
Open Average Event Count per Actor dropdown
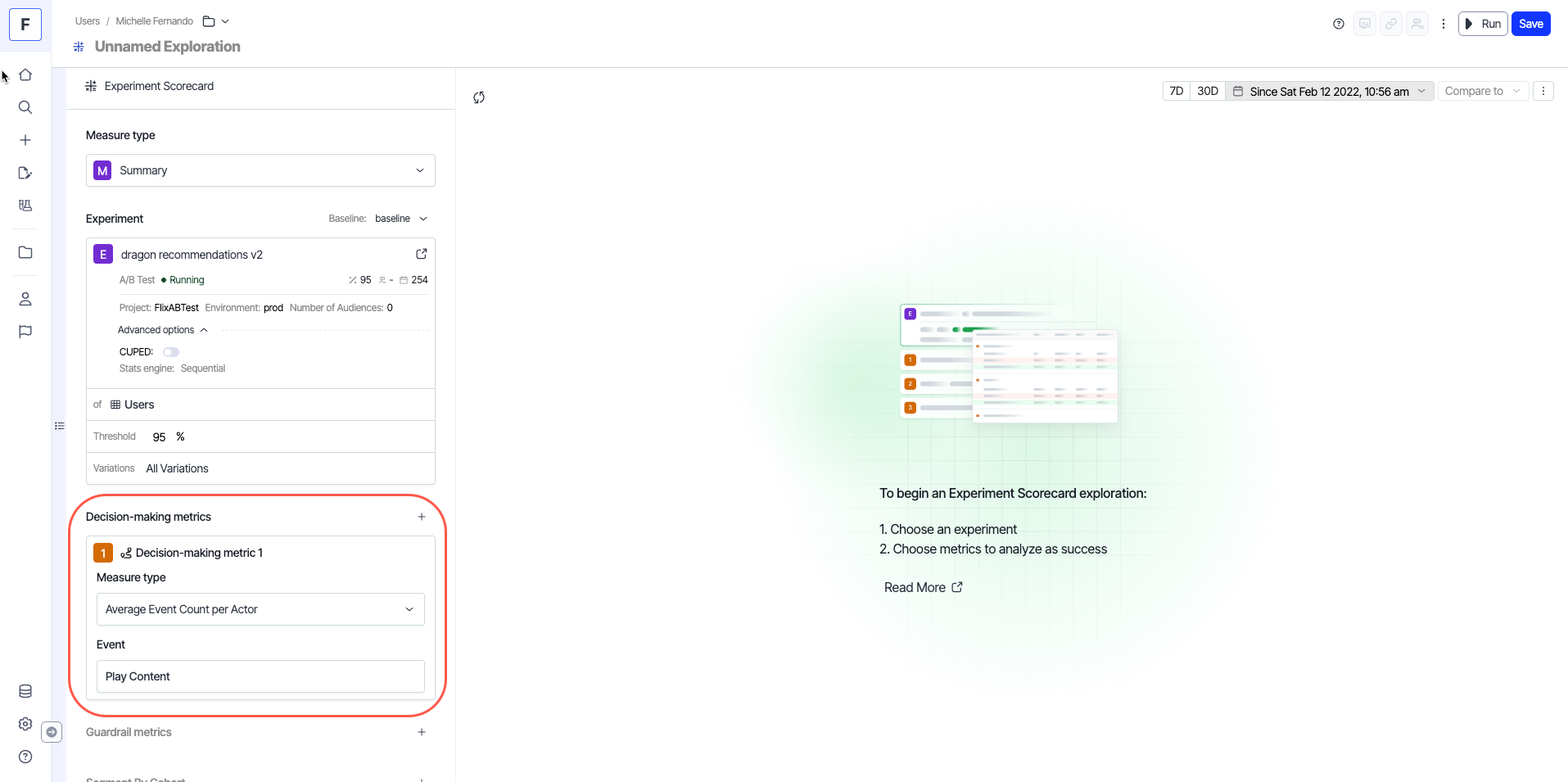point(260,609)
